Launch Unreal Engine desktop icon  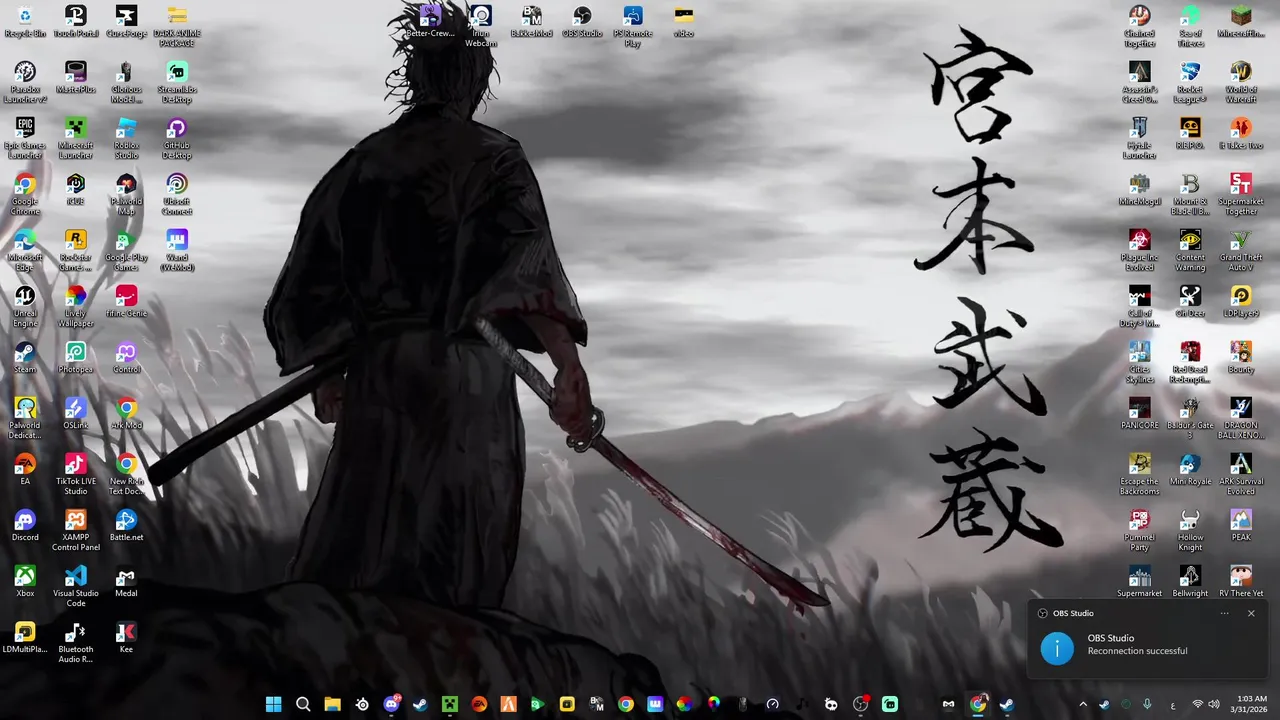pyautogui.click(x=25, y=307)
